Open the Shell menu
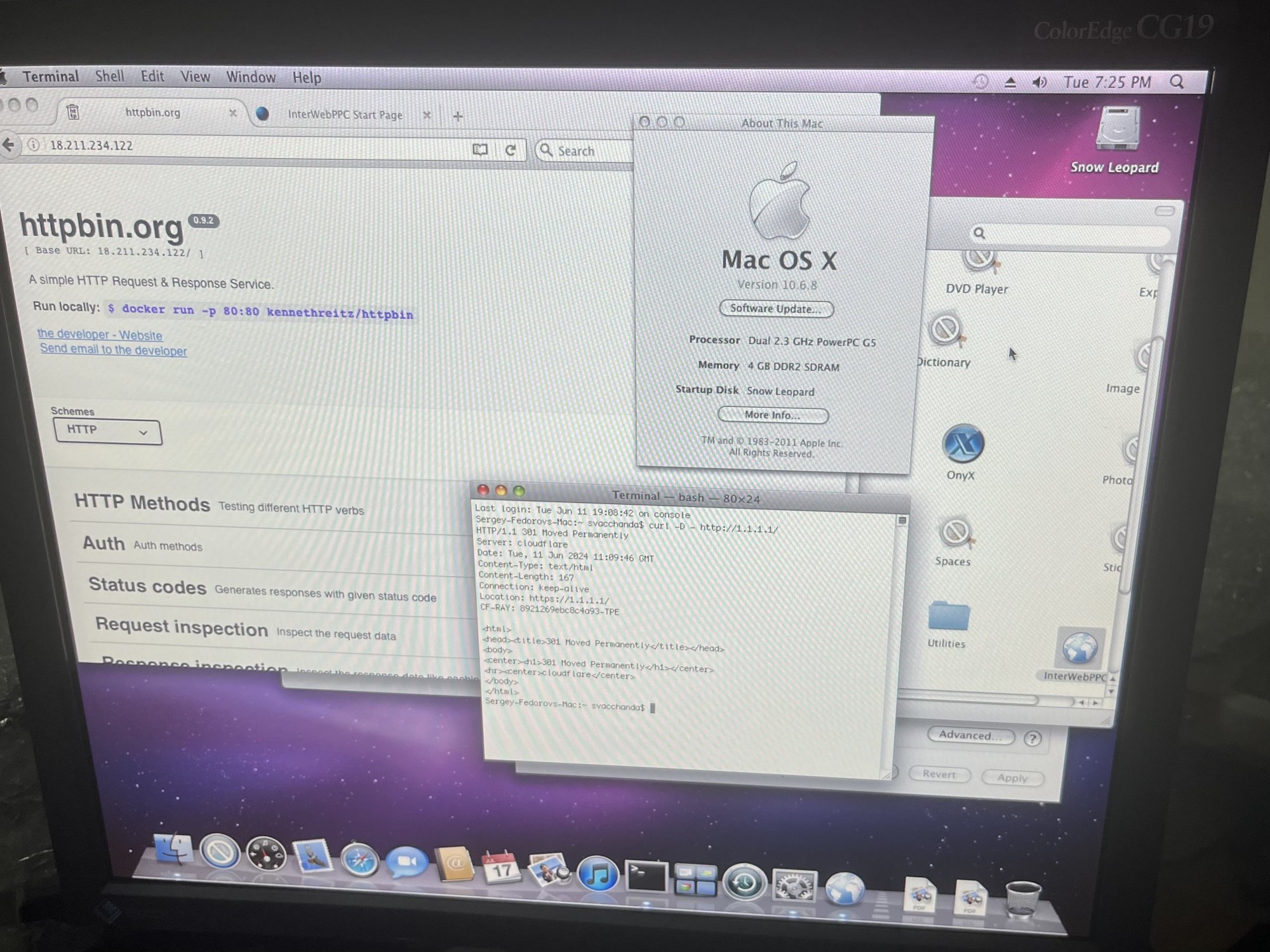The width and height of the screenshot is (1270, 952). point(109,77)
